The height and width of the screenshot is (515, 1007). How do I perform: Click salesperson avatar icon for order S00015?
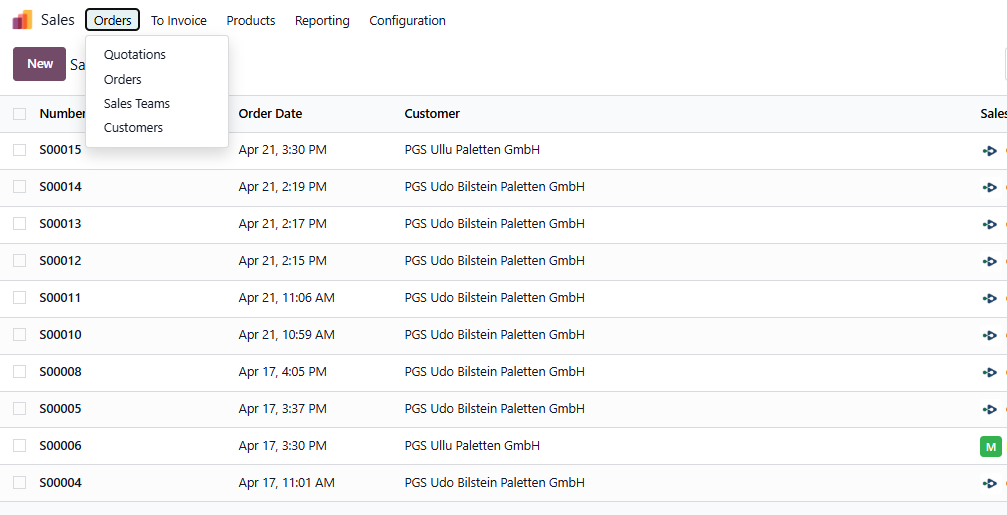[990, 151]
